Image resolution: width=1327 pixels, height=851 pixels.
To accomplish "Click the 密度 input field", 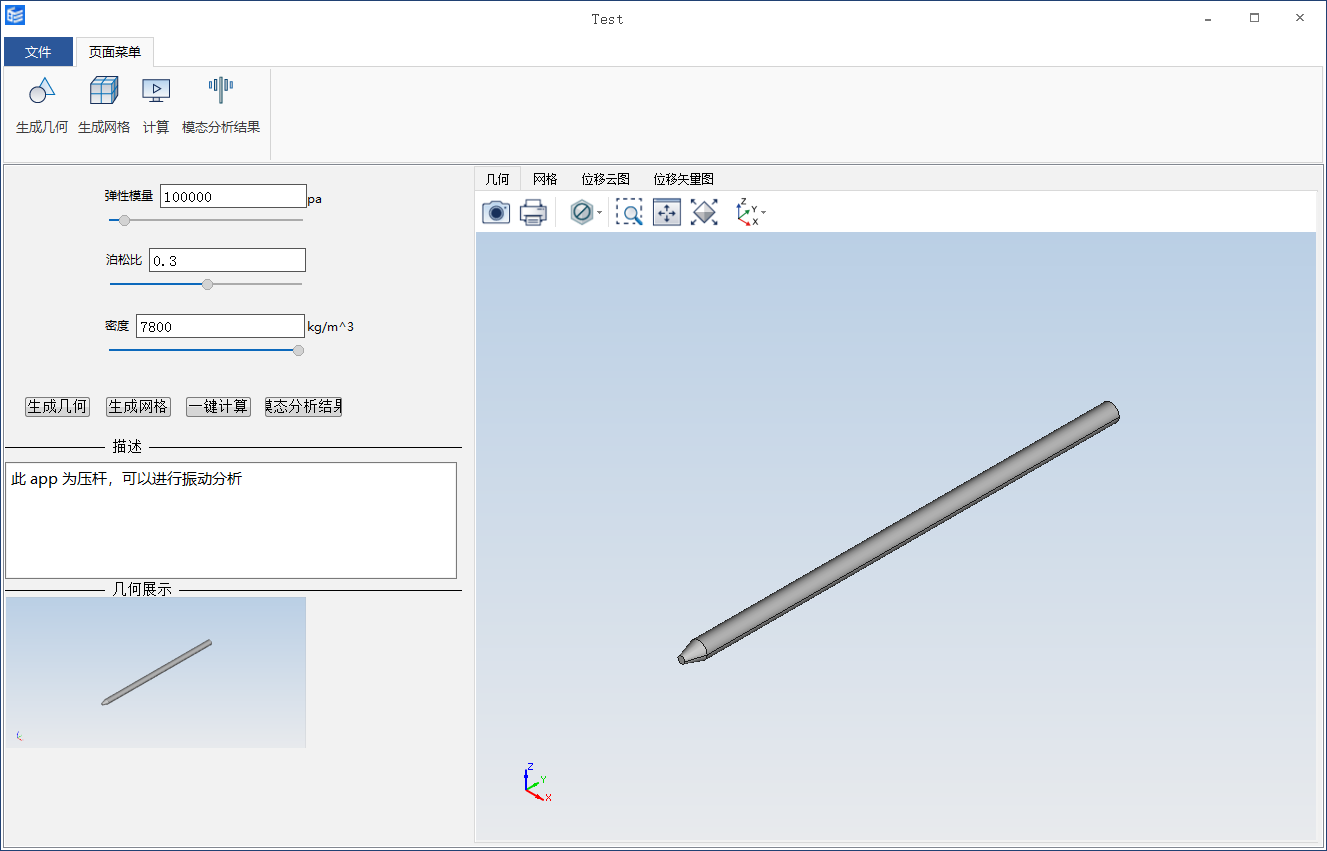I will [220, 326].
